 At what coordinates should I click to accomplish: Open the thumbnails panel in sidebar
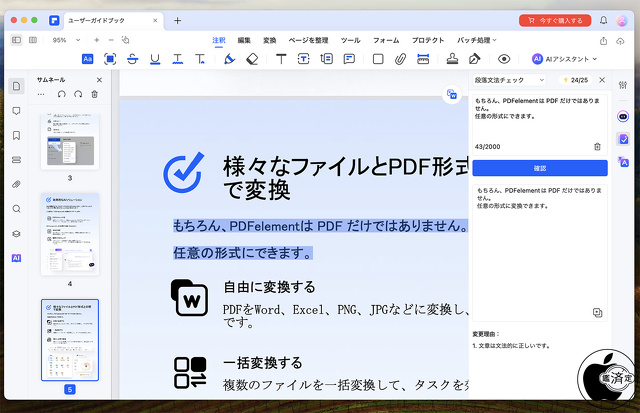pyautogui.click(x=16, y=86)
